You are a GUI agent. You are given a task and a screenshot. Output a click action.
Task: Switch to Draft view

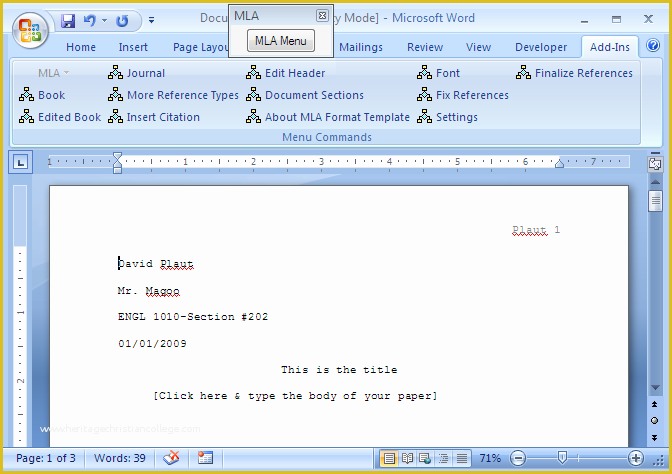(x=462, y=459)
